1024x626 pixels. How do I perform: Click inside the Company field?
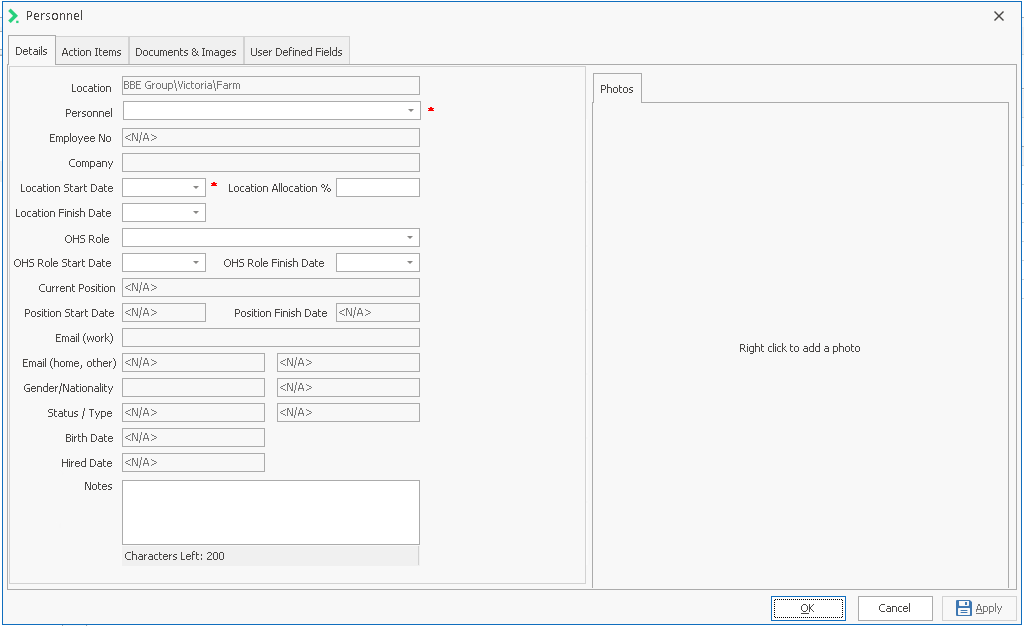click(x=270, y=162)
